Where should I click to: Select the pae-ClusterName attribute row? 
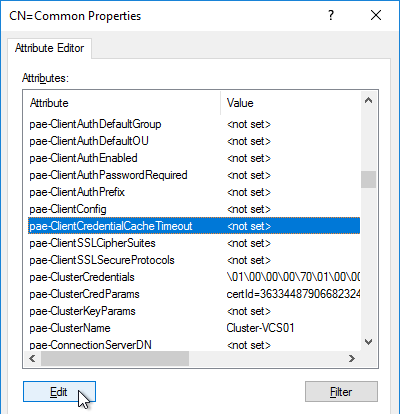(x=194, y=328)
